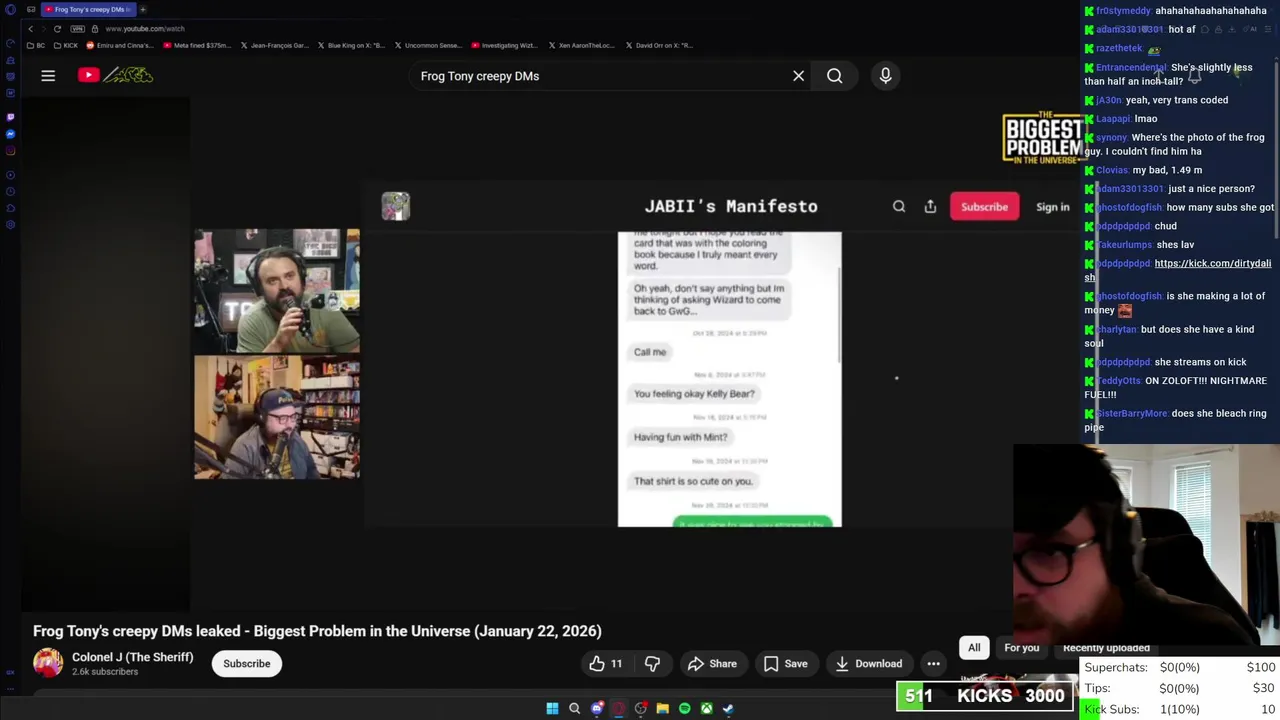This screenshot has height=720, width=1280.
Task: Clear the search box with the X
Action: click(798, 76)
